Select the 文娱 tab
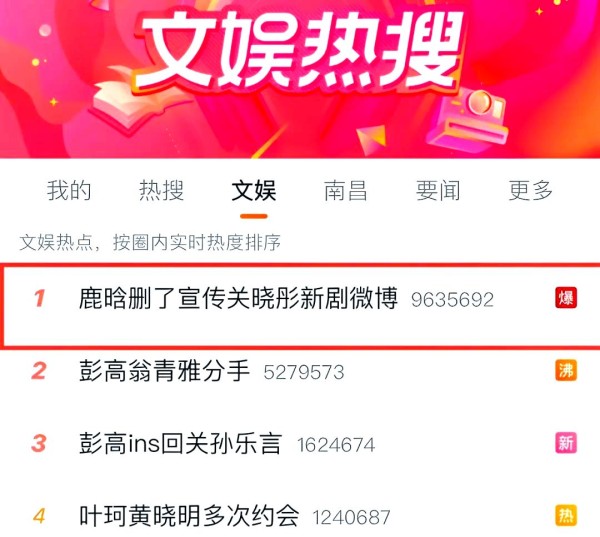This screenshot has height=537, width=600. point(254,190)
